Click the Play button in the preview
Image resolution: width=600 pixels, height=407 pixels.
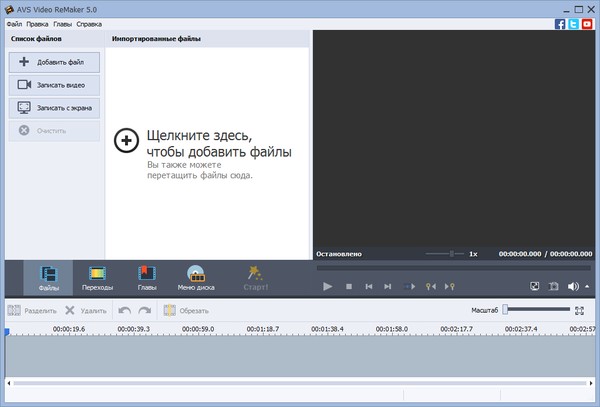click(x=327, y=287)
